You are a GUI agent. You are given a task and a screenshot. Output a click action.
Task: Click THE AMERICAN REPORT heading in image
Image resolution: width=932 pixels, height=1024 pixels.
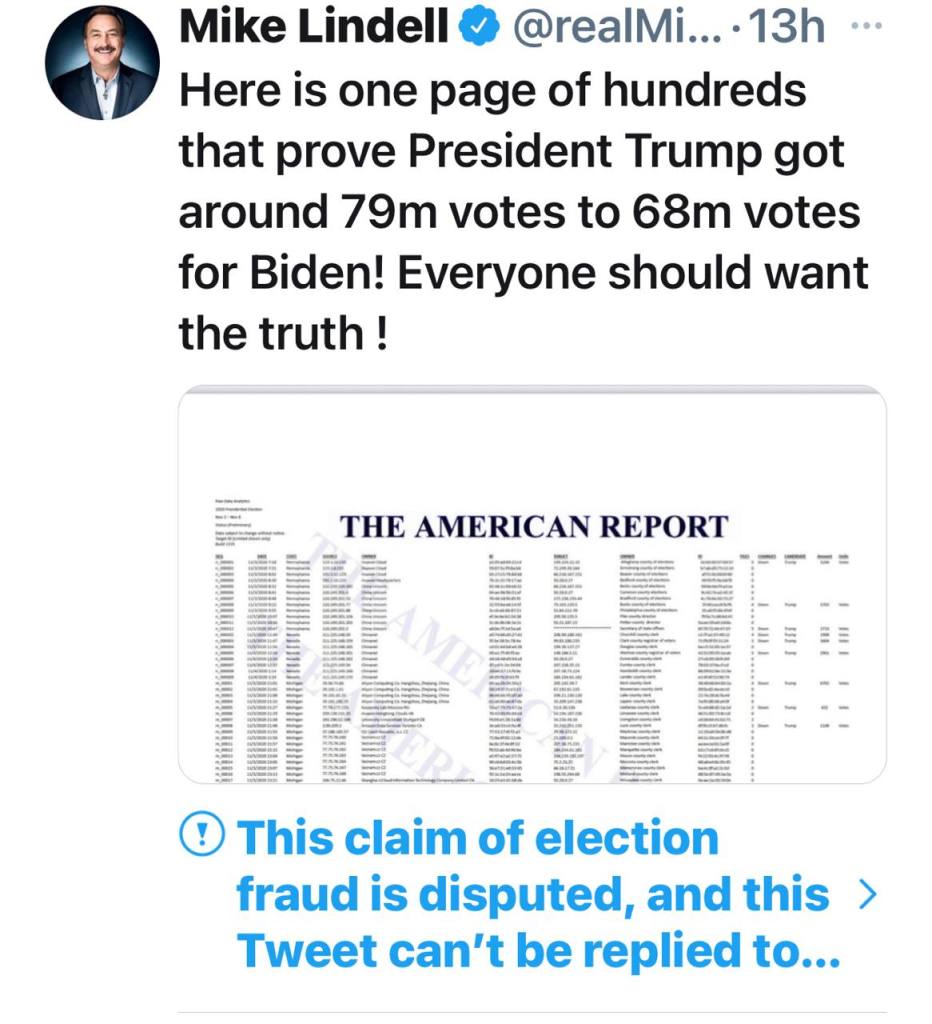[x=534, y=526]
